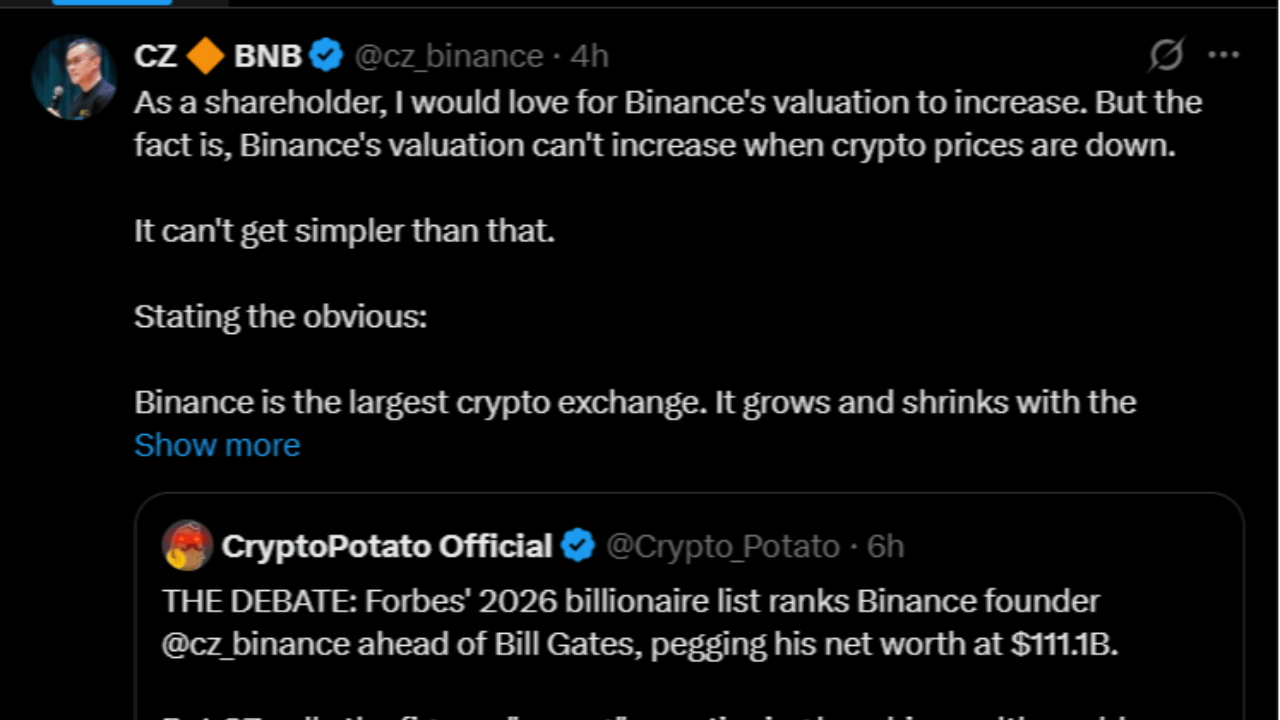Open quoted post via 6h timestamp
The height and width of the screenshot is (720, 1280).
click(886, 546)
